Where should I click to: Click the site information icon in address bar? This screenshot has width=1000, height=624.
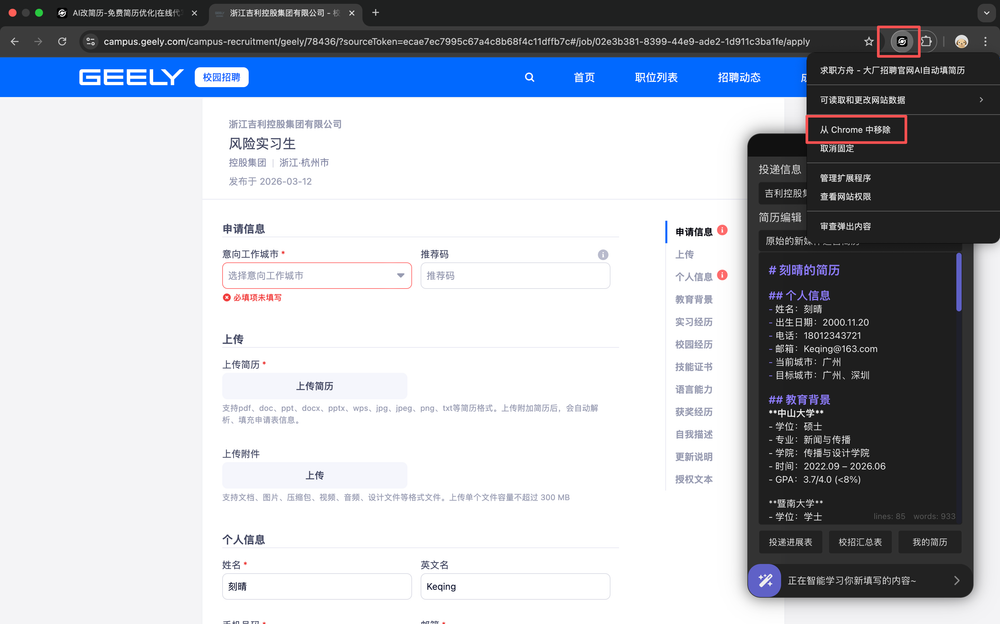90,42
